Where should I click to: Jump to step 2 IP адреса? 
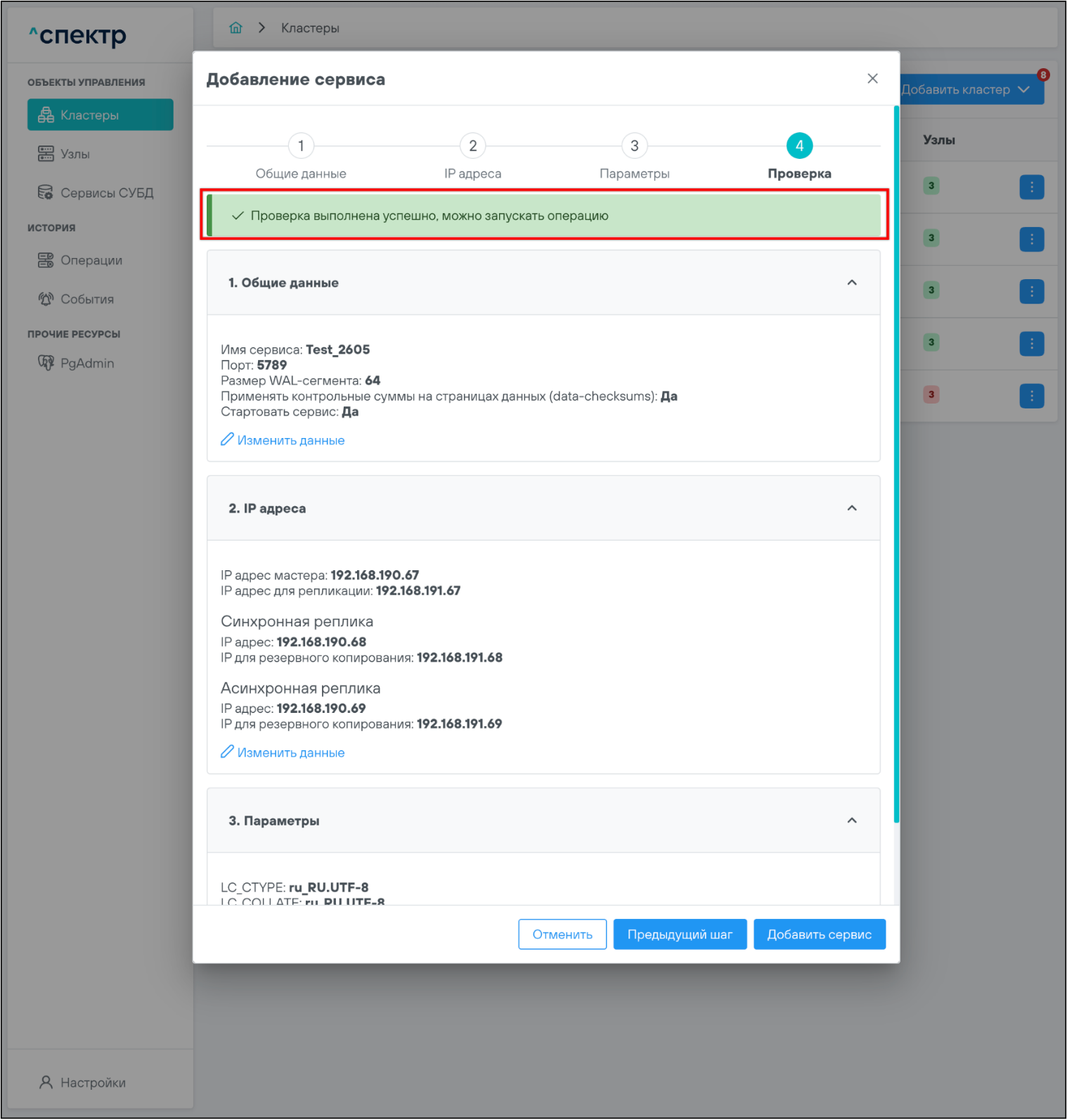tap(472, 146)
